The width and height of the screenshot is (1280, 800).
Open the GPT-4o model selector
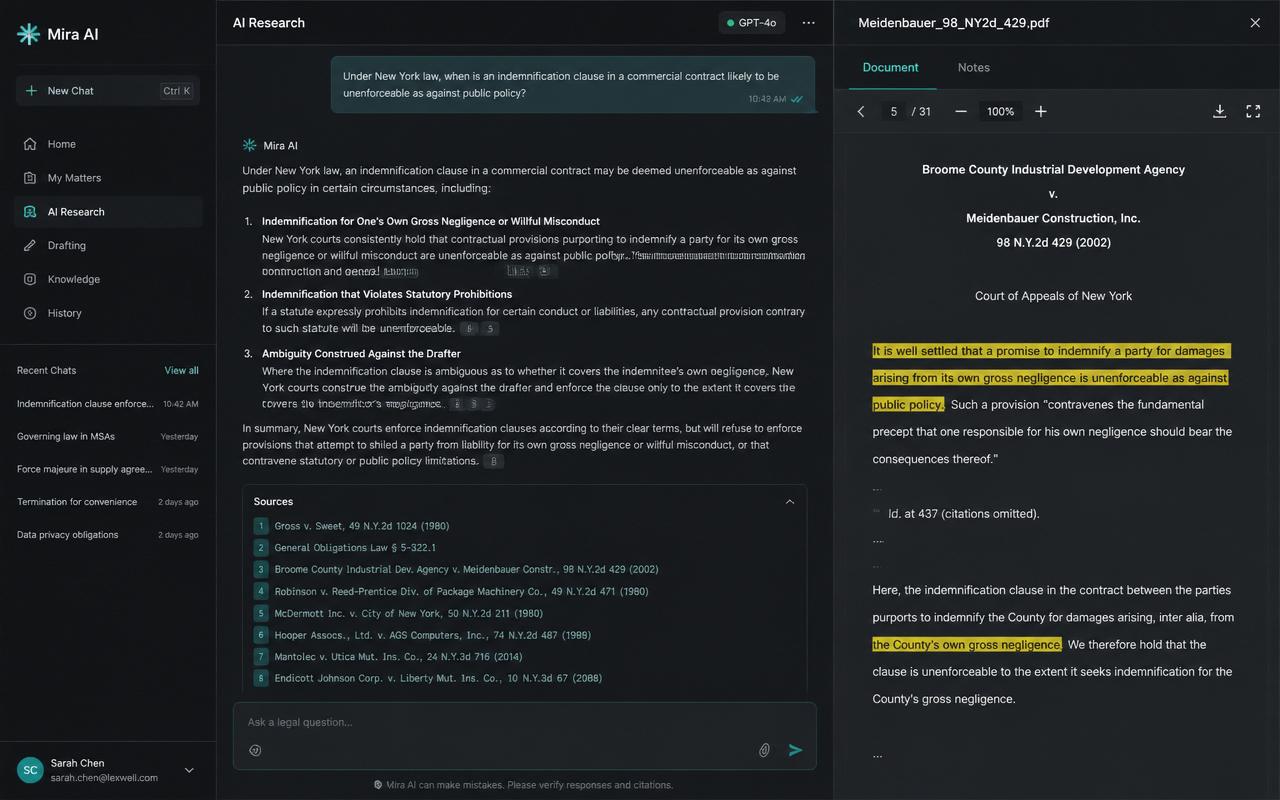(x=751, y=23)
